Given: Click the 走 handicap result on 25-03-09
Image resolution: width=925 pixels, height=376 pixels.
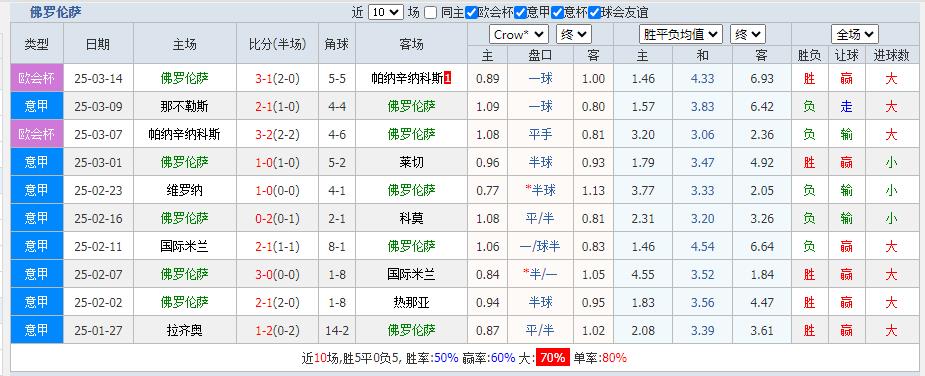Looking at the screenshot, I should click(x=847, y=106).
